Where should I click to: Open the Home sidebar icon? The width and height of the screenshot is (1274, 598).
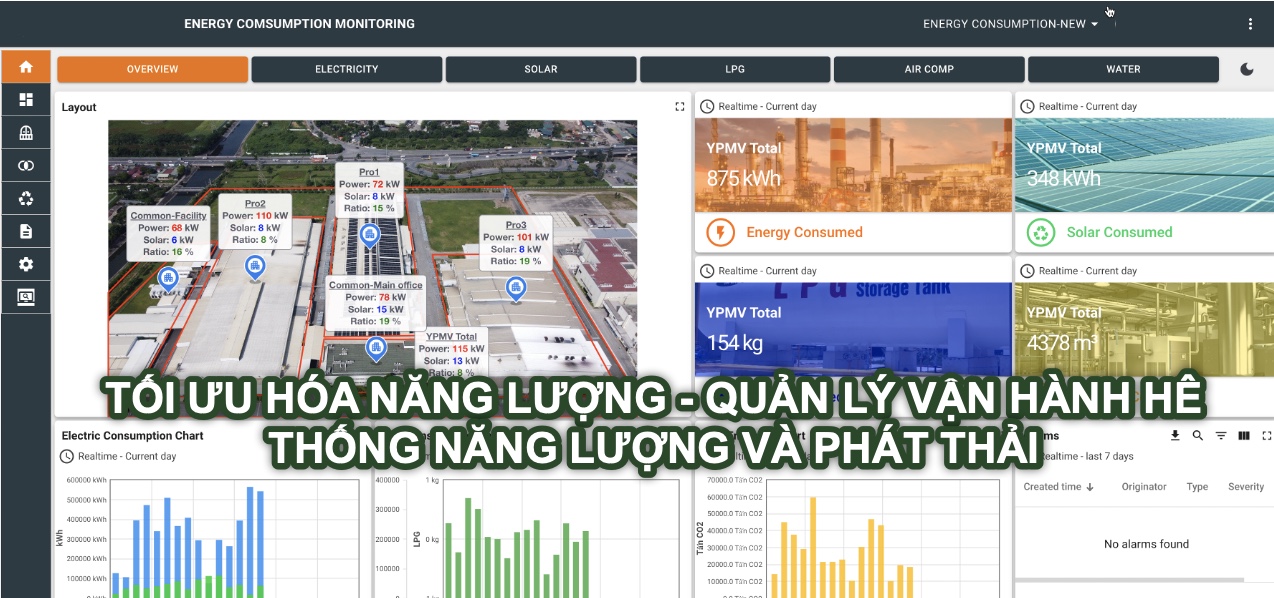[x=26, y=67]
